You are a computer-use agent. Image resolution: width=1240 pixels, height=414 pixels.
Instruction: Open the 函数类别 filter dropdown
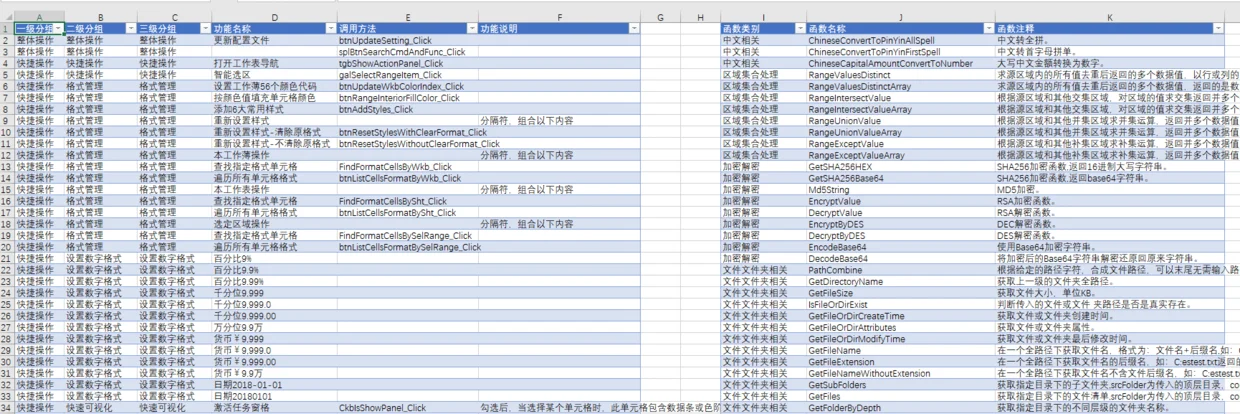coord(799,29)
